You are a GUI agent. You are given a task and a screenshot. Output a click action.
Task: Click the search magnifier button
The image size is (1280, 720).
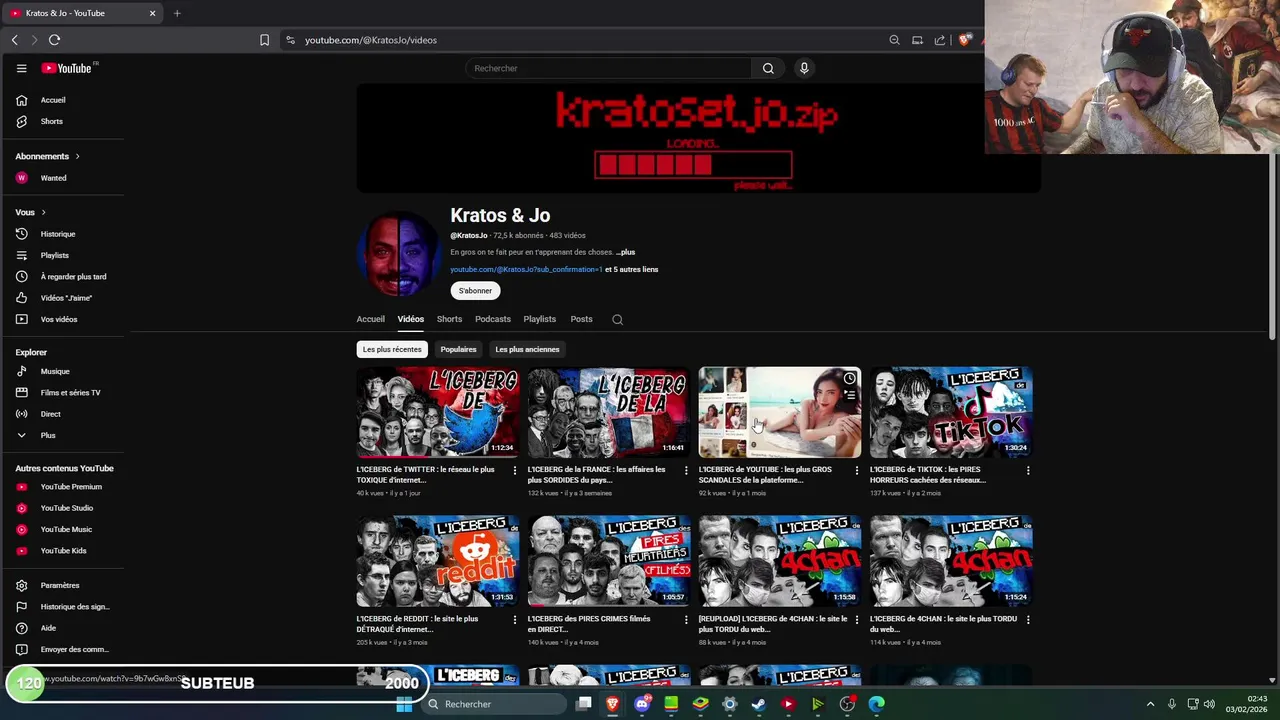click(x=768, y=68)
